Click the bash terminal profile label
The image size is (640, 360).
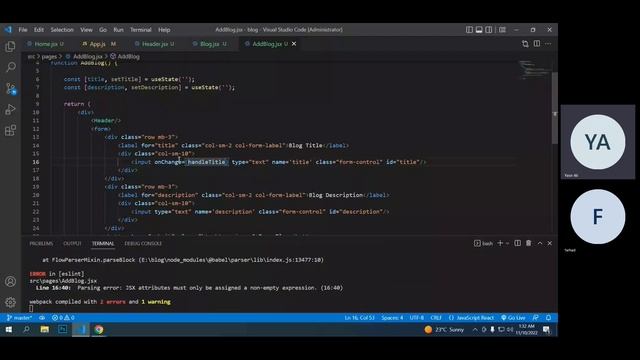[x=484, y=243]
